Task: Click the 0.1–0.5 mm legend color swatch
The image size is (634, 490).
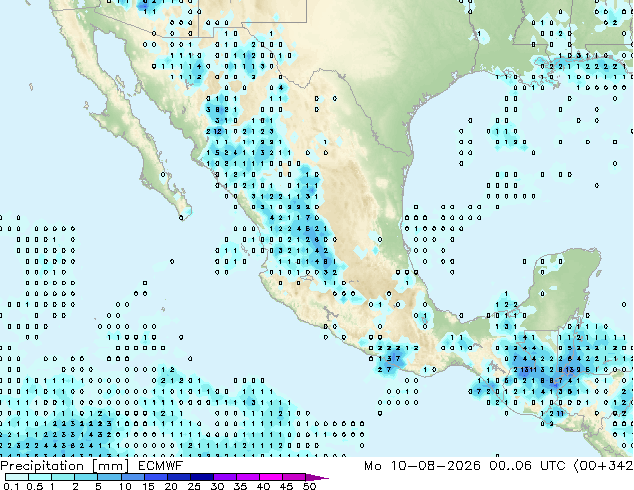Action: pos(17,477)
